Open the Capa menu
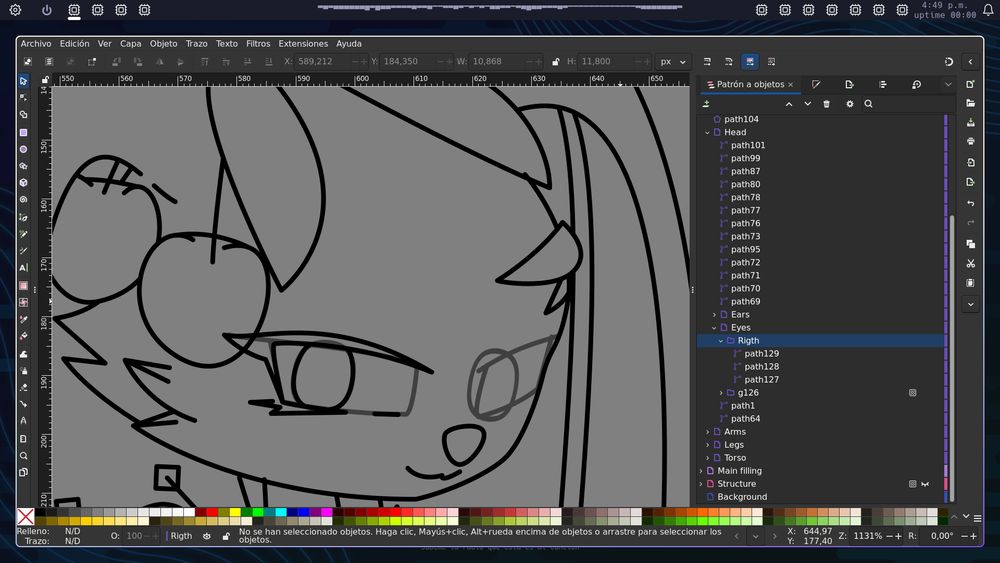Viewport: 1000px width, 563px height. pos(131,43)
